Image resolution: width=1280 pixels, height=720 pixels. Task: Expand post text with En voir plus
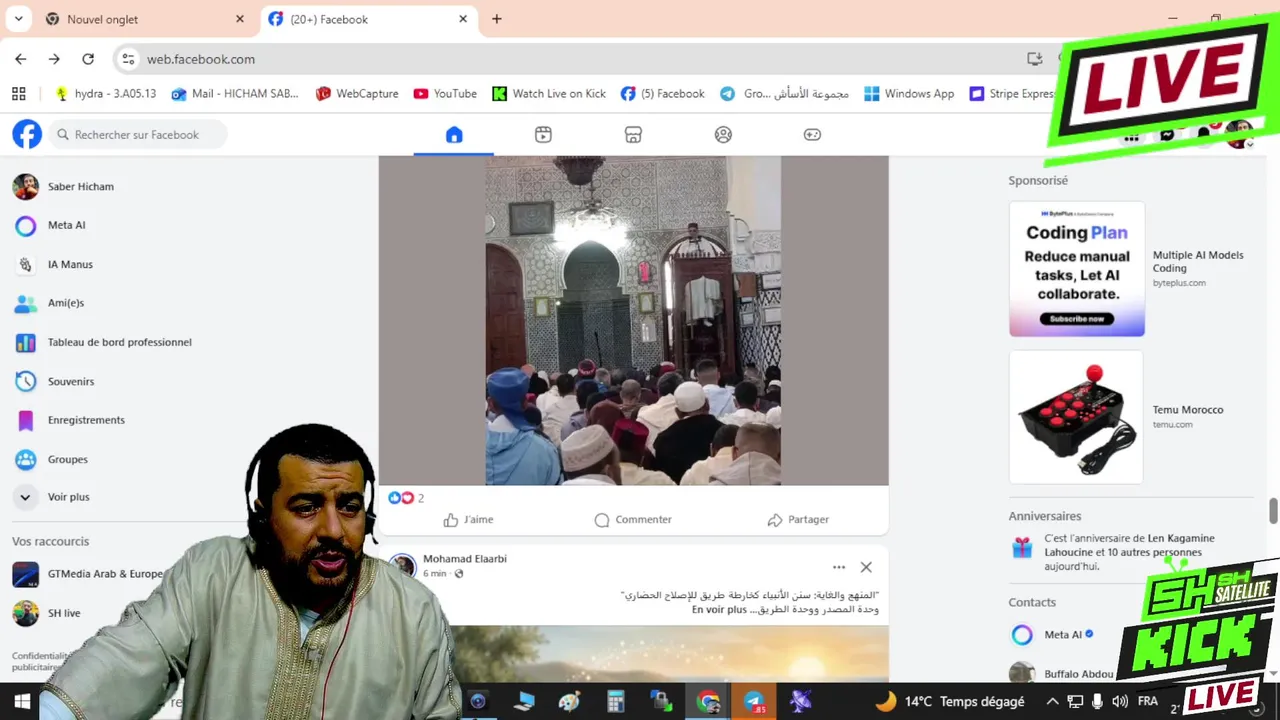pos(719,609)
